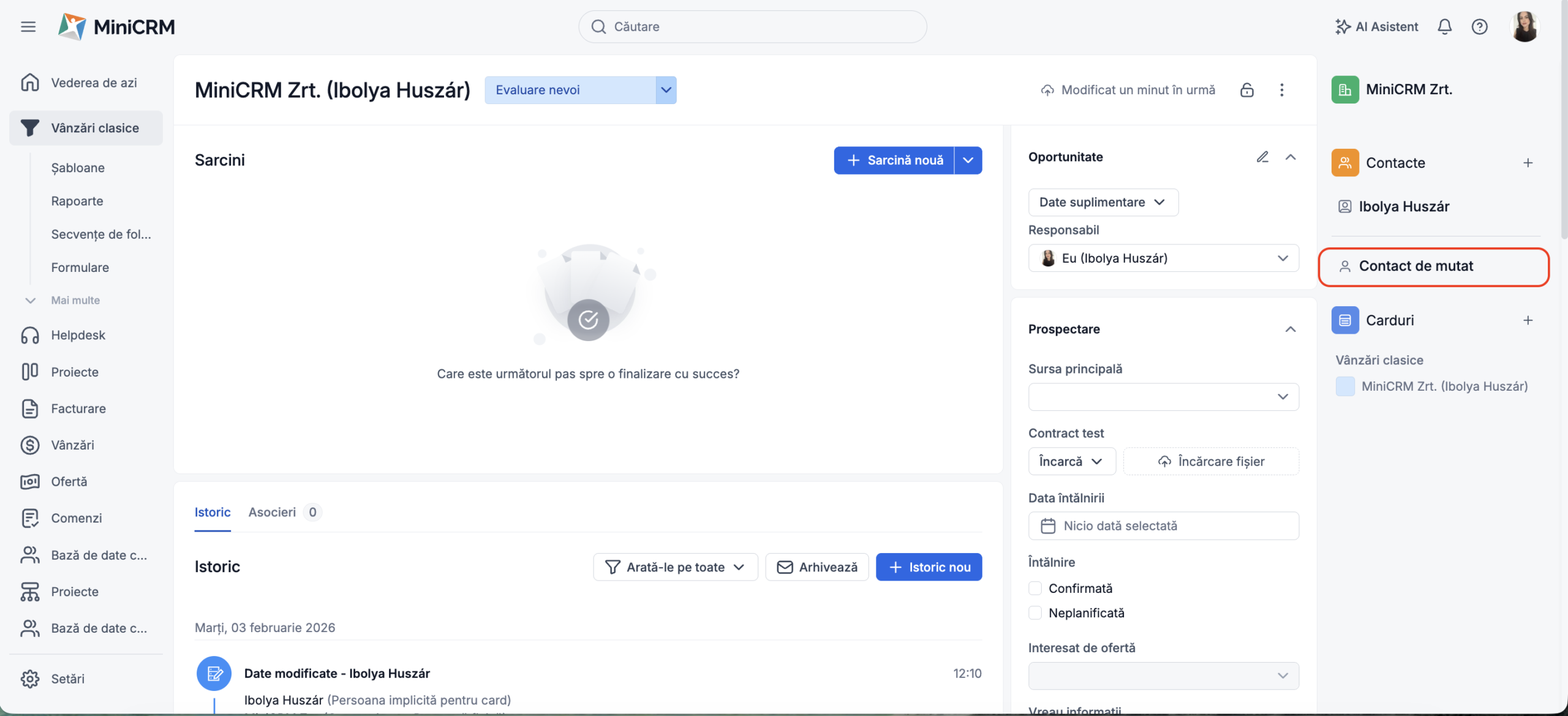Switch to the Asocieri tab
The image size is (1568, 716).
tap(272, 512)
